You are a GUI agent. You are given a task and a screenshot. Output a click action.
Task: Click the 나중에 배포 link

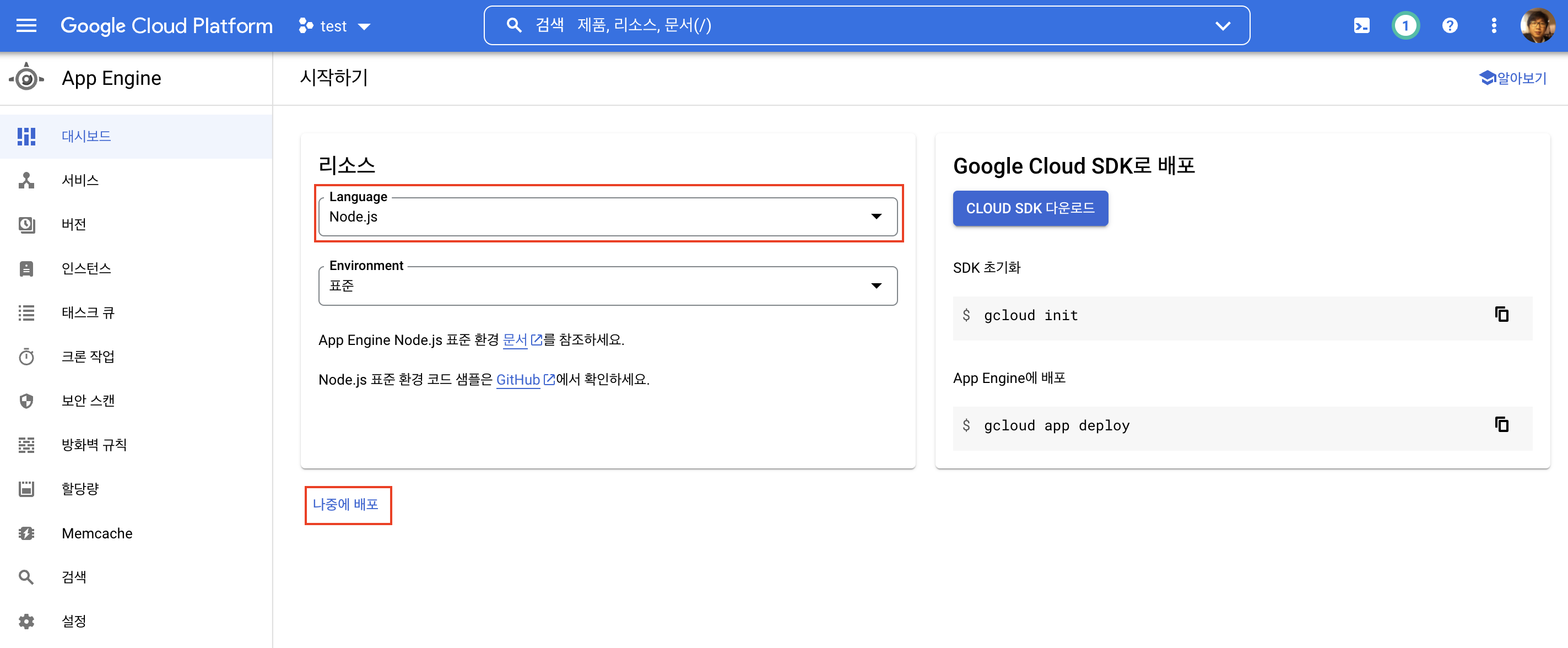coord(346,504)
